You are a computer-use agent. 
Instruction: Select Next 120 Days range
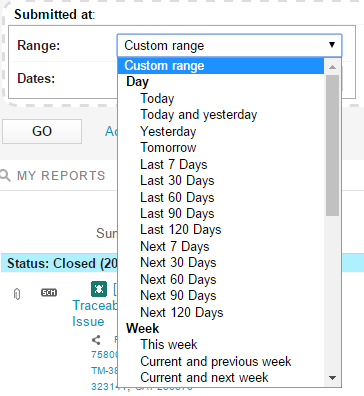click(182, 312)
